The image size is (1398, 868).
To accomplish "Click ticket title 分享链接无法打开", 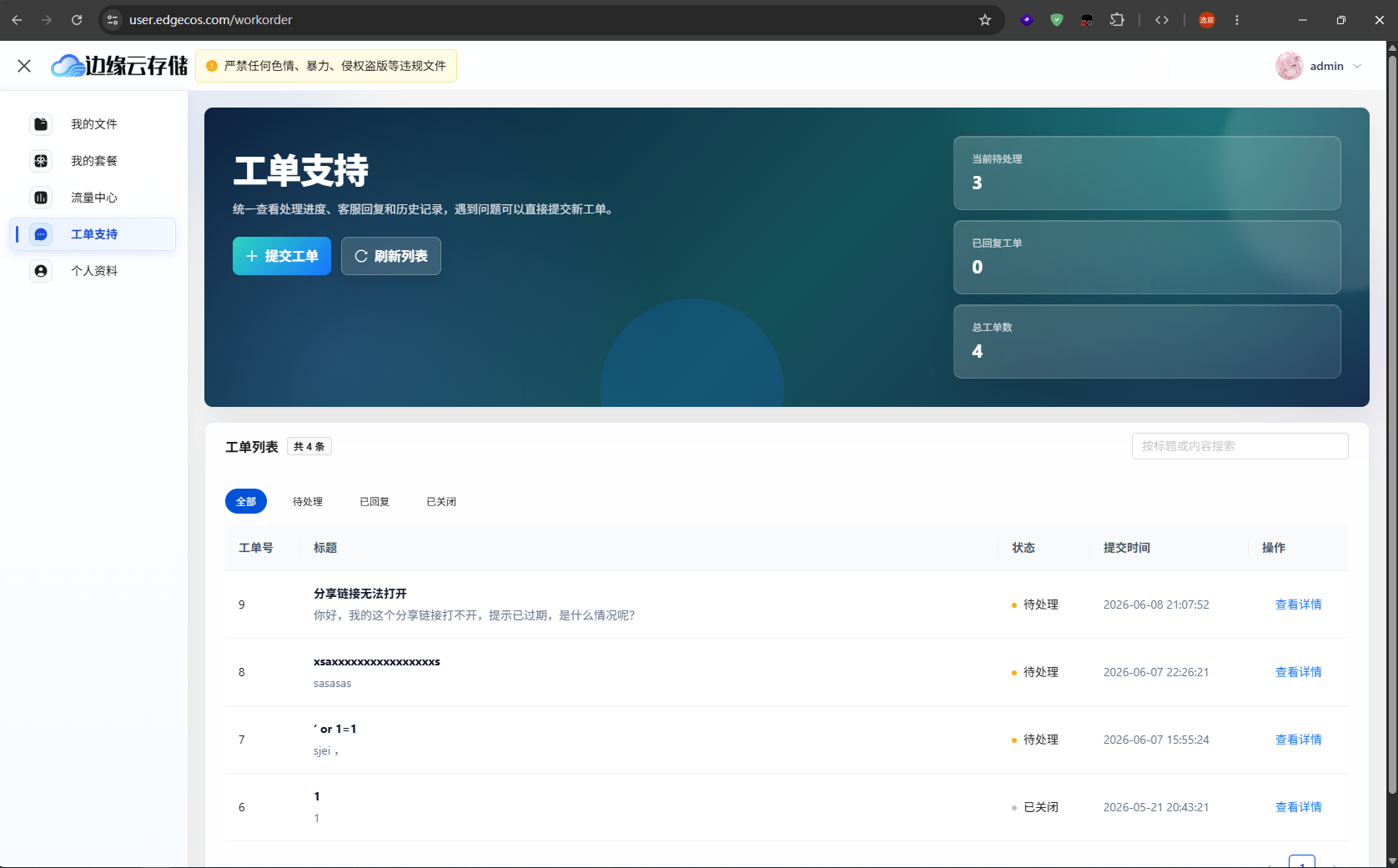I will click(360, 594).
